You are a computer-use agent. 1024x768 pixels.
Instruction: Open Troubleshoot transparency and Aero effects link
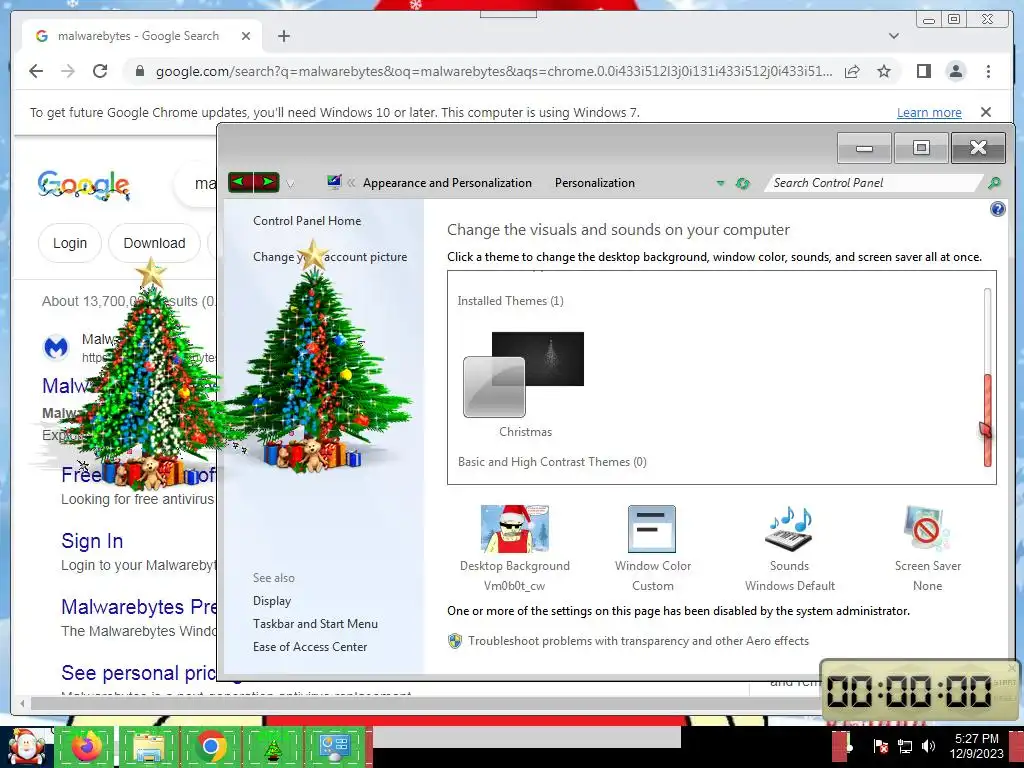coord(638,641)
